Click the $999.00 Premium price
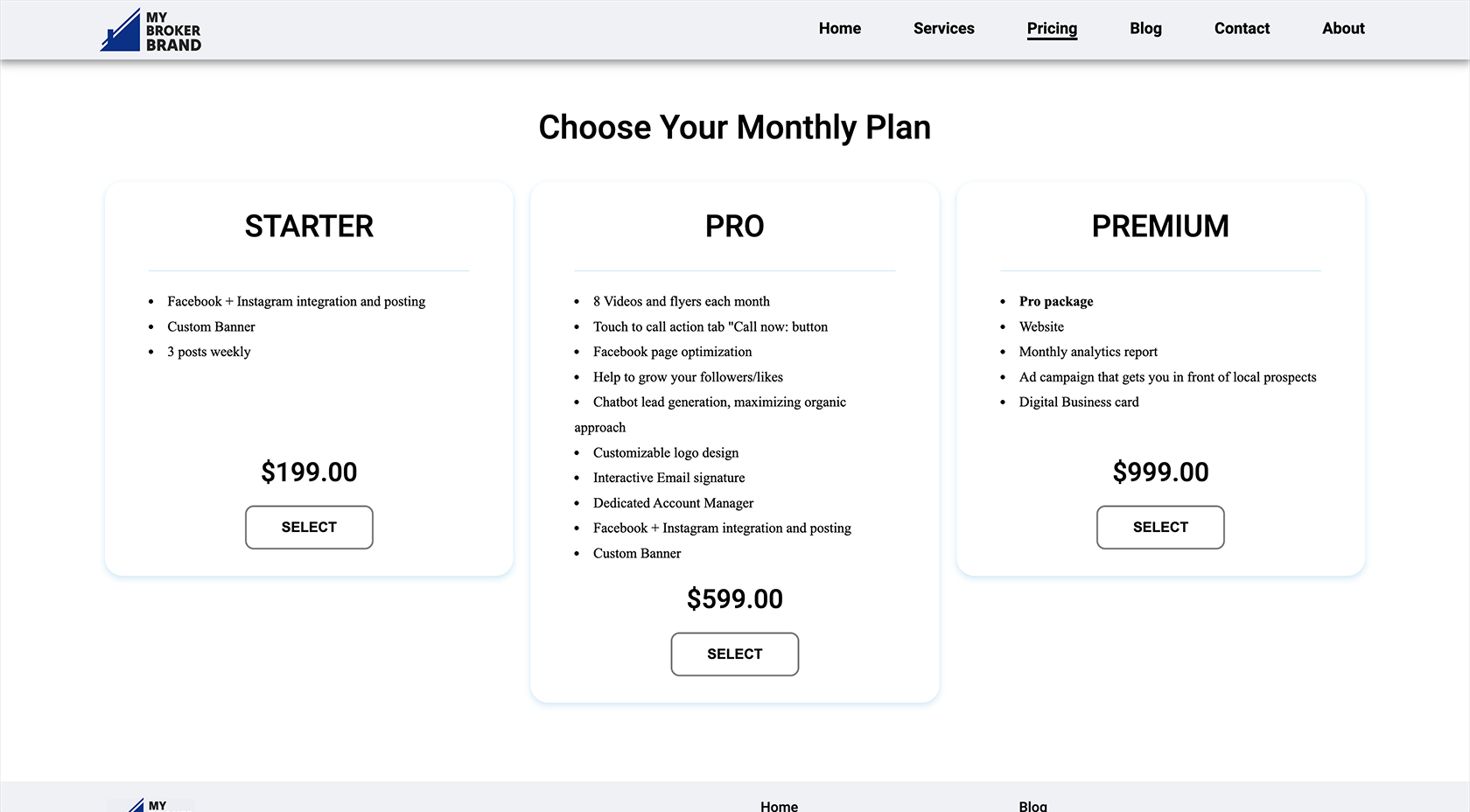This screenshot has height=812, width=1470. click(1160, 472)
